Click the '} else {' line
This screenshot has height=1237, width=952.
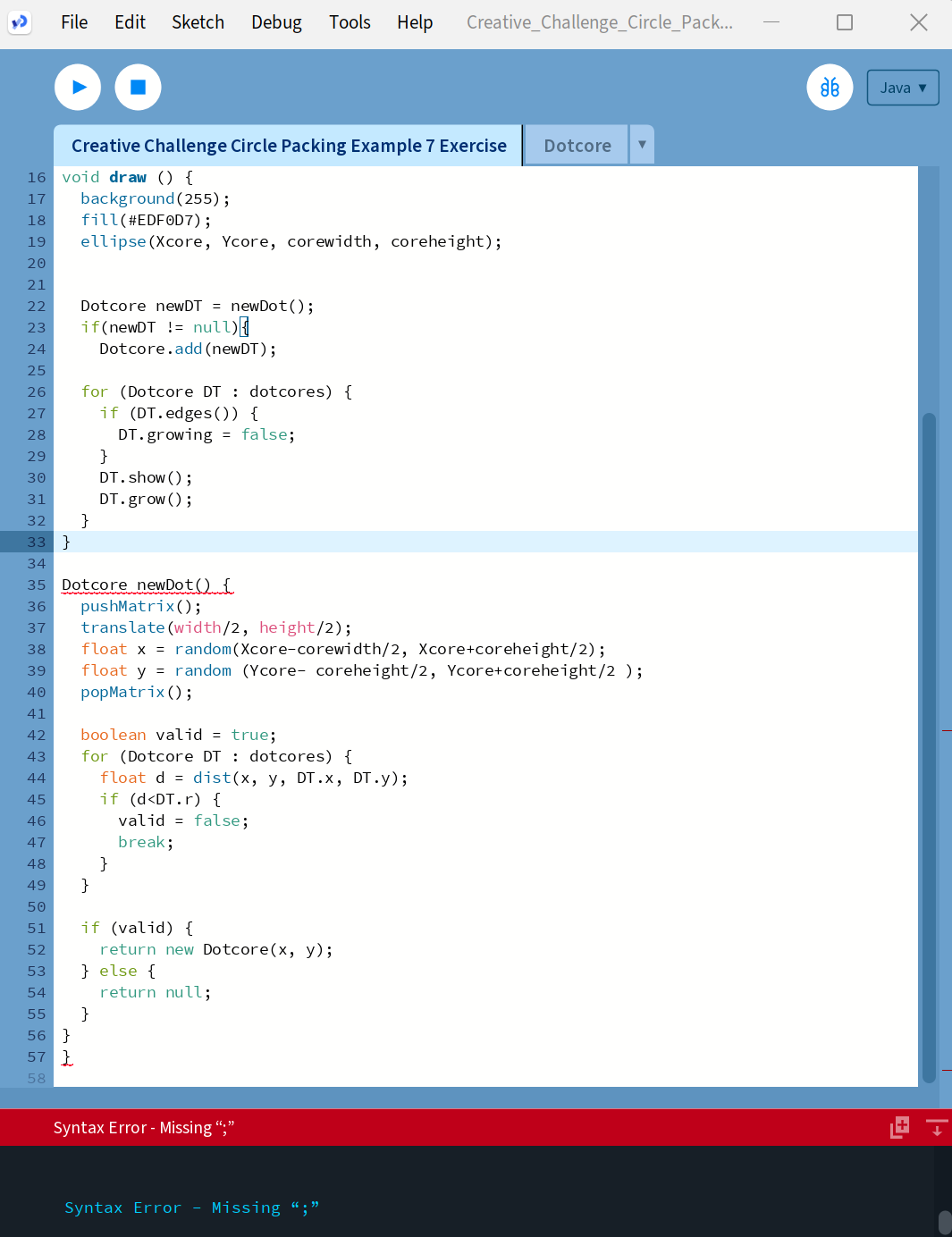click(x=118, y=971)
